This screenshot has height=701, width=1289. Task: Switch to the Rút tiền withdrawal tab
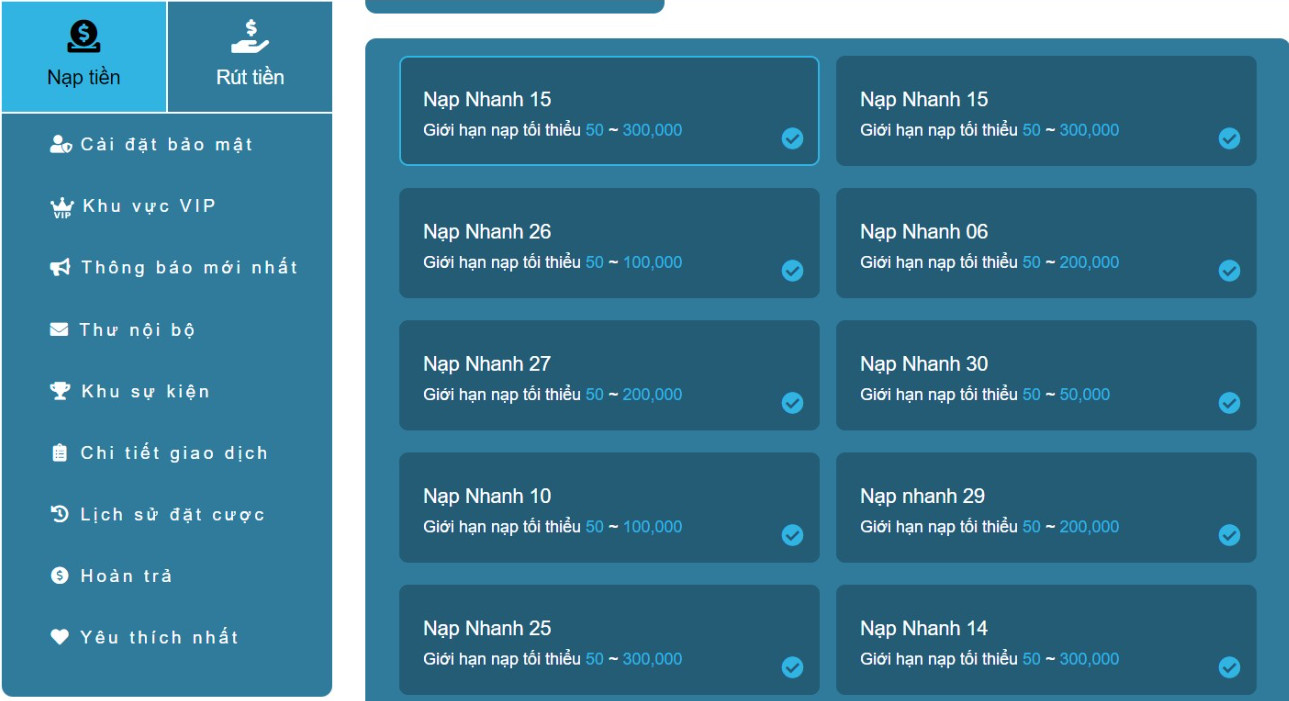click(250, 57)
